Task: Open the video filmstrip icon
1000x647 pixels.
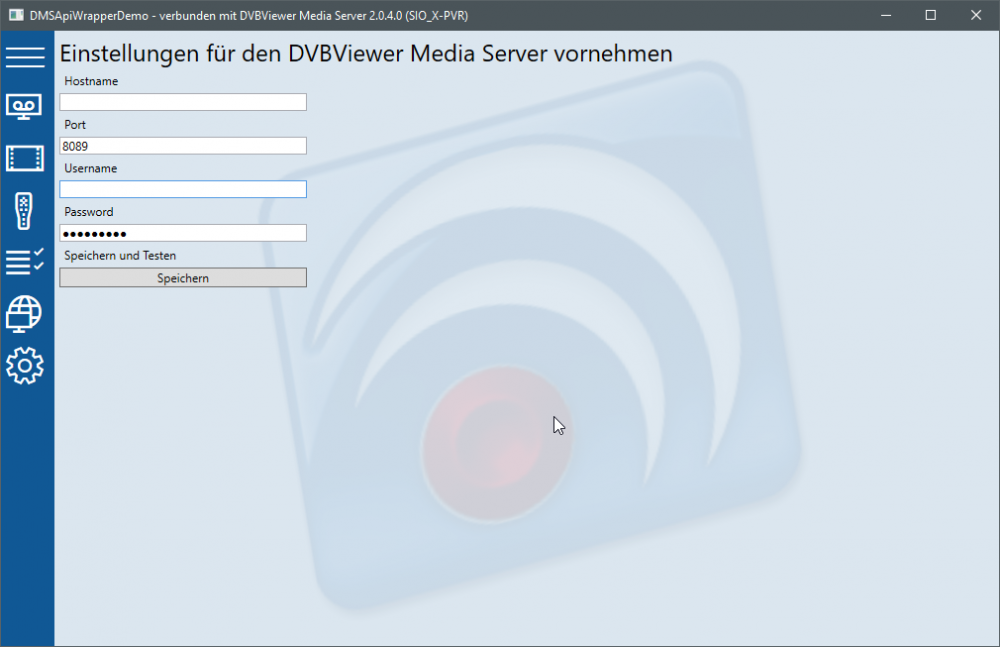Action: (x=25, y=158)
